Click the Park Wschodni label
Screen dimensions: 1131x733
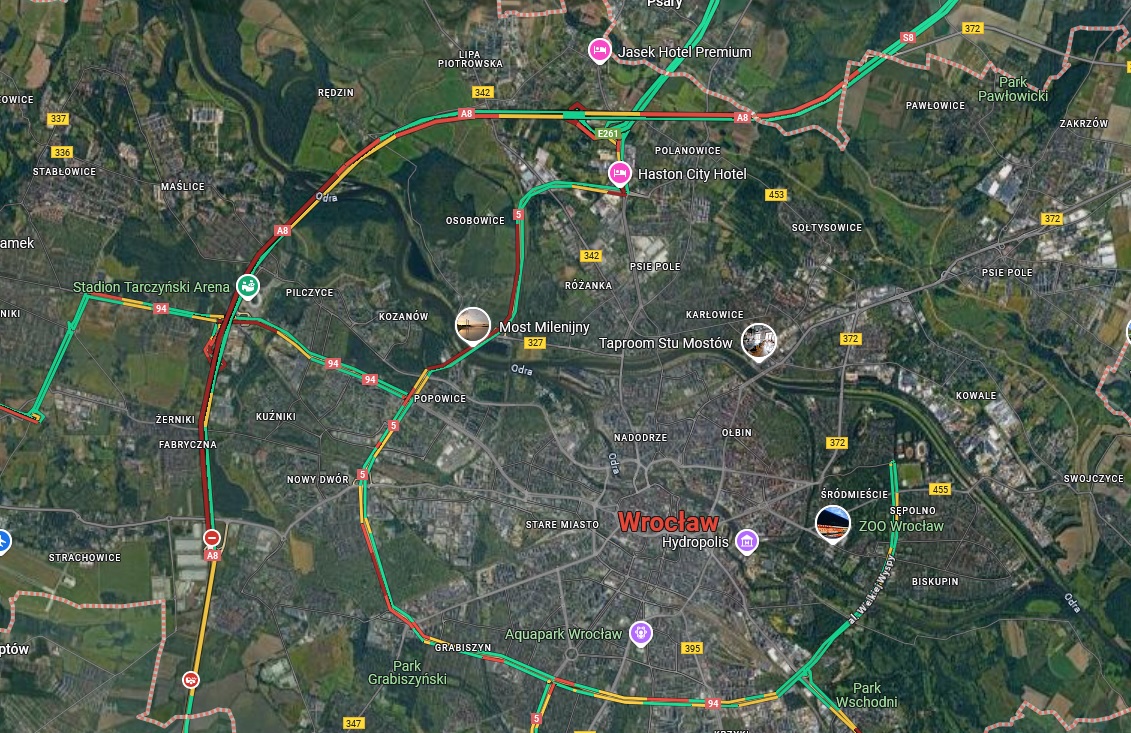coord(867,695)
